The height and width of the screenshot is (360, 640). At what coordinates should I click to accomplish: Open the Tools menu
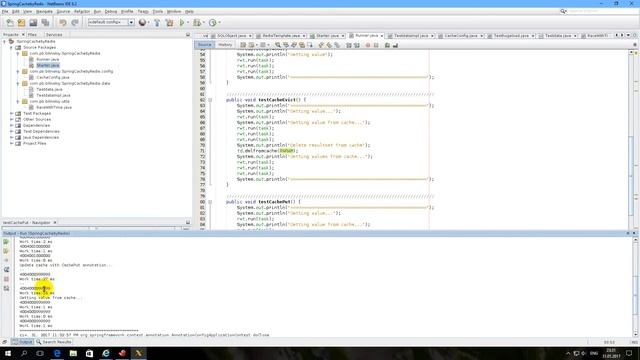[x=158, y=11]
